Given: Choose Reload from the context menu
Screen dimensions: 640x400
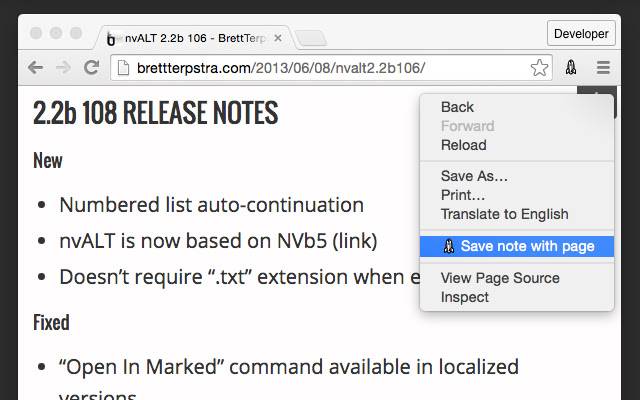Looking at the screenshot, I should tap(463, 145).
